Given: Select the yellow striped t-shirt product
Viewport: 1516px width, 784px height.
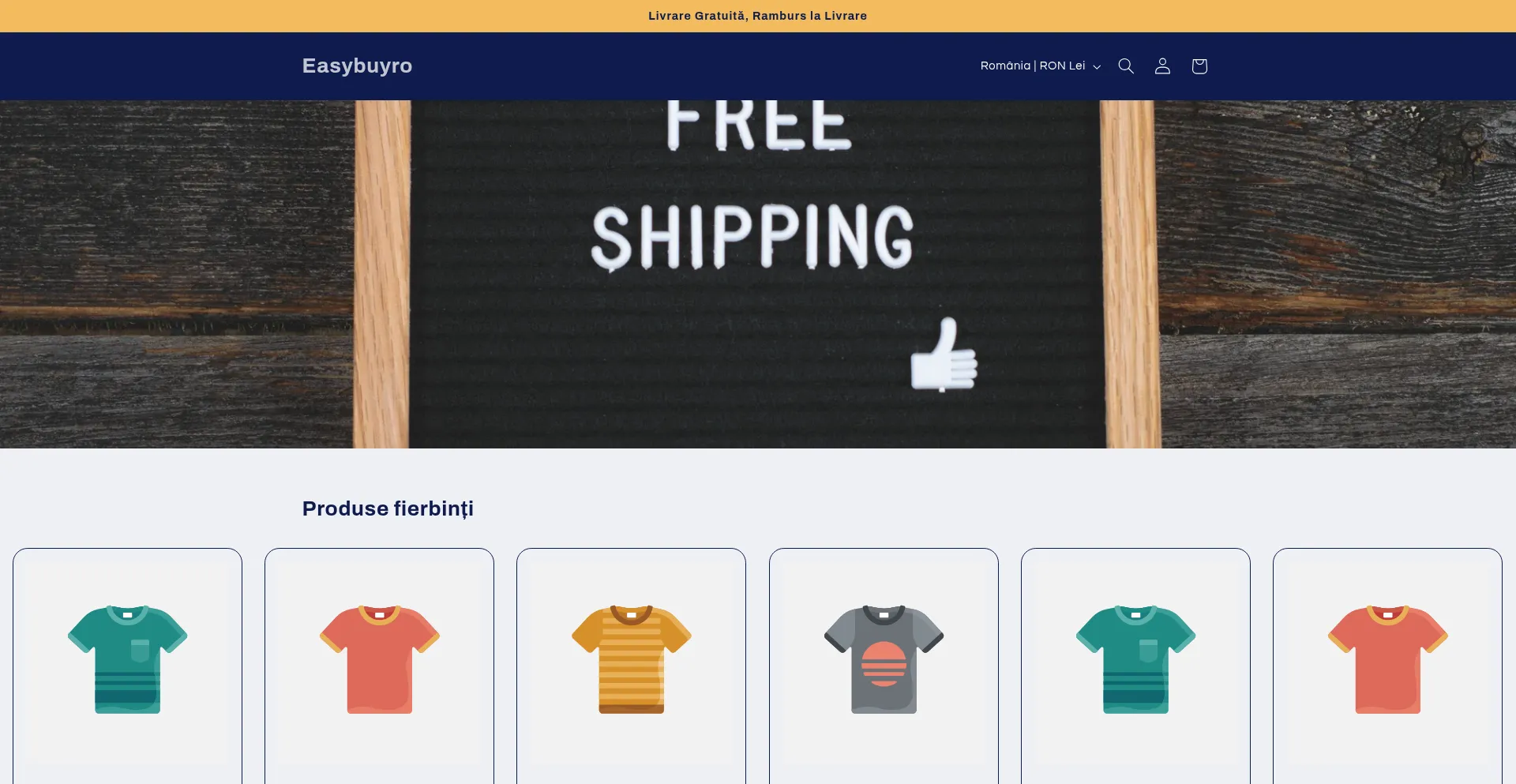Looking at the screenshot, I should 631,666.
